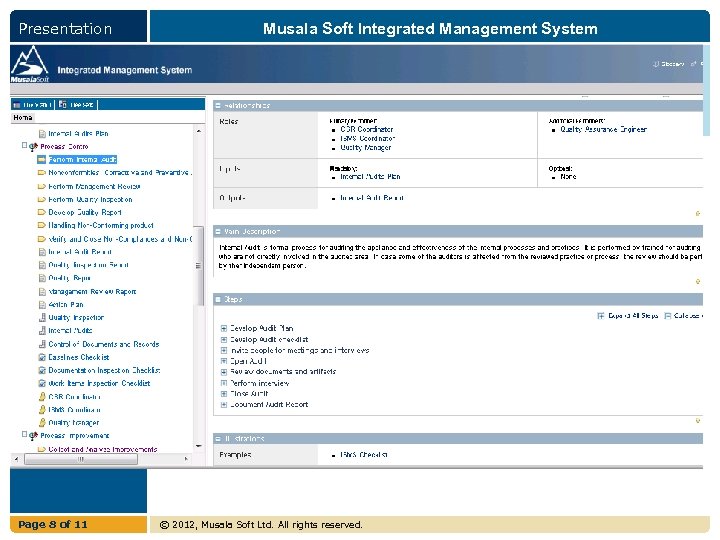Click the Documentation Inspection Checklist icon
The height and width of the screenshot is (540, 720).
(42, 370)
